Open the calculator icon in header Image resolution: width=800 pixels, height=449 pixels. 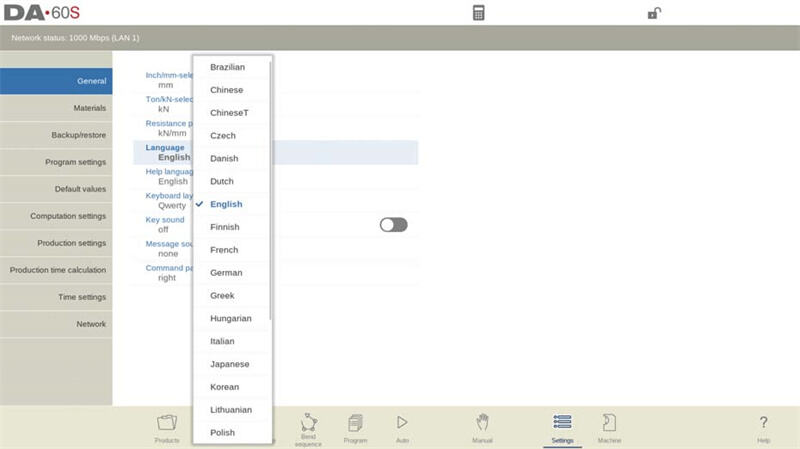[479, 13]
